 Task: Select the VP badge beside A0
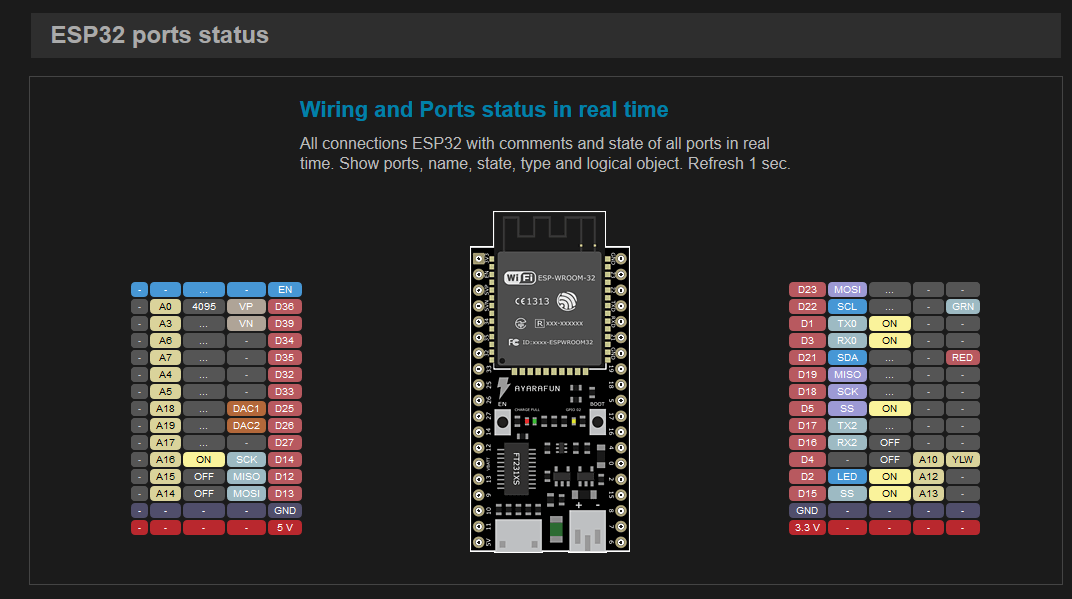246,306
